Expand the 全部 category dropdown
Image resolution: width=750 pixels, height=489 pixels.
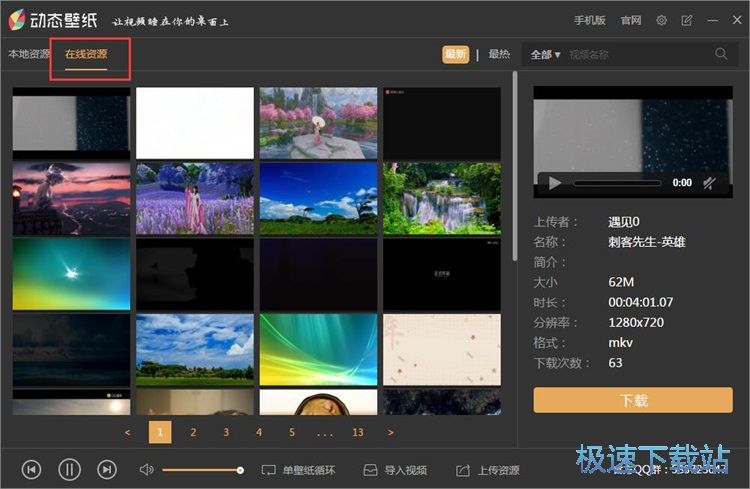click(546, 54)
